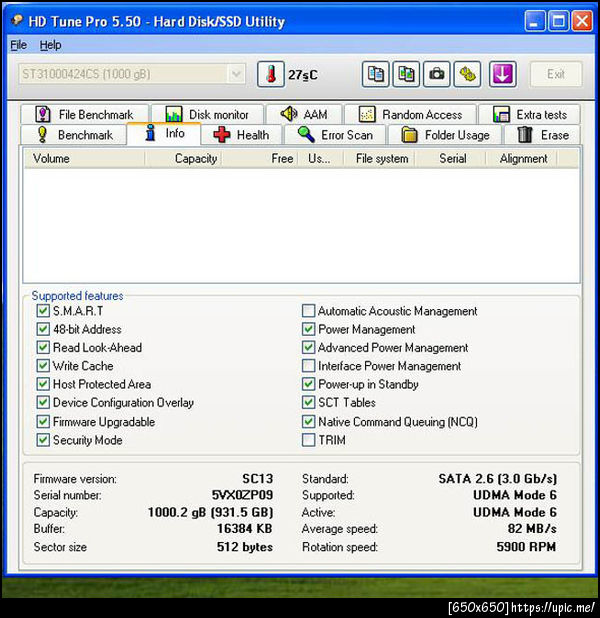Image resolution: width=600 pixels, height=618 pixels.
Task: Click the copy screenshot to clipboard icon
Action: 406,74
